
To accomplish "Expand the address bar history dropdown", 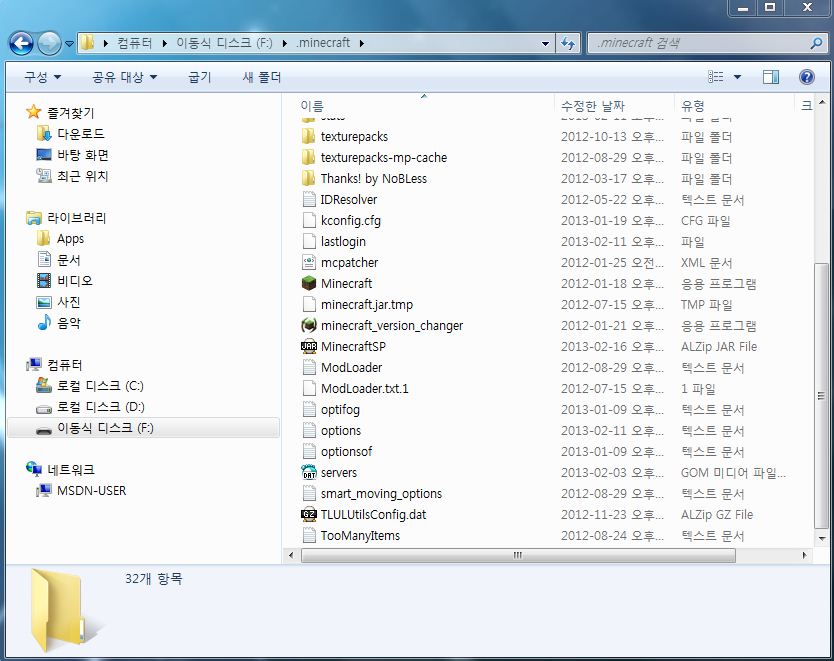I will click(x=545, y=44).
